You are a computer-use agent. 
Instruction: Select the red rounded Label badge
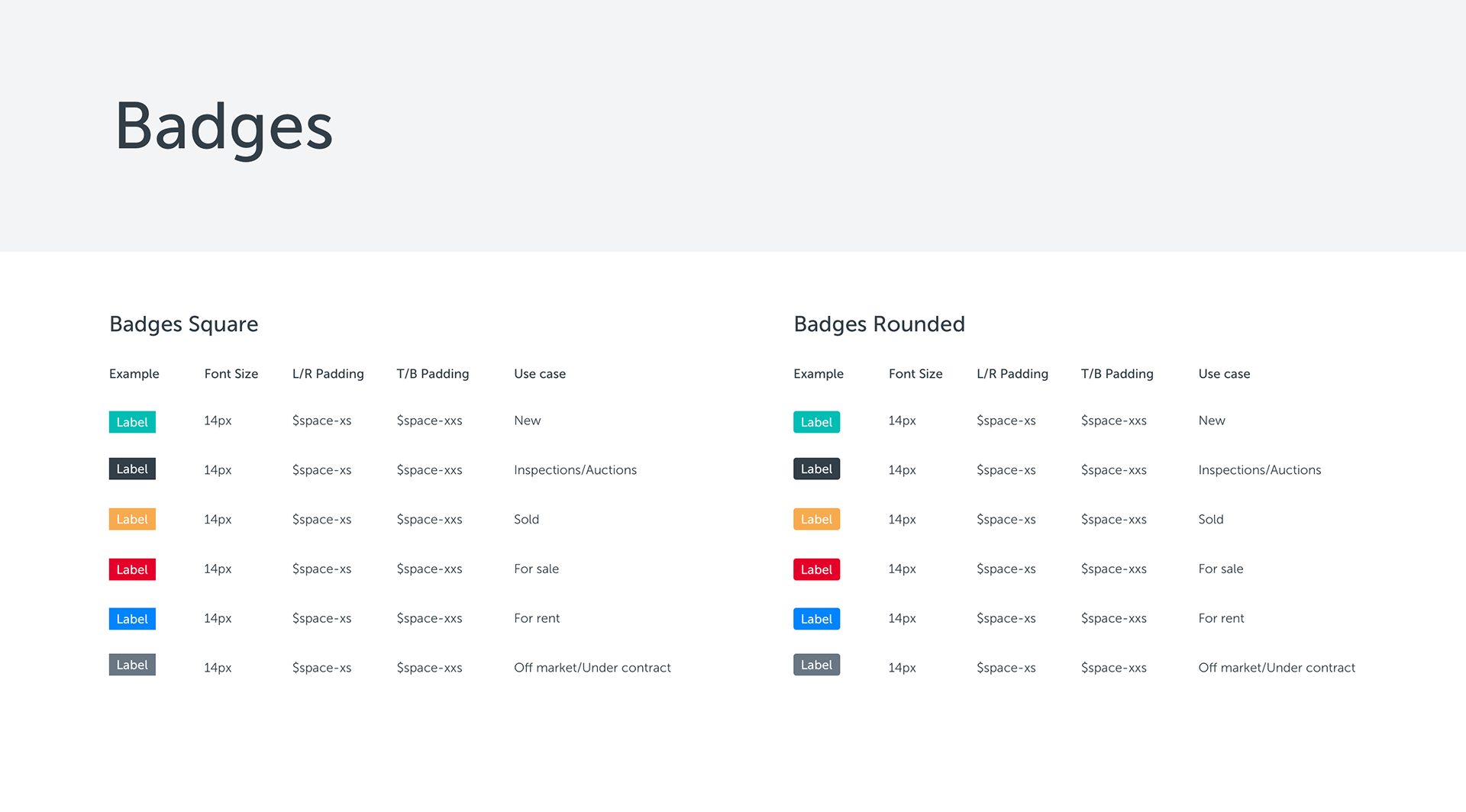click(x=816, y=569)
